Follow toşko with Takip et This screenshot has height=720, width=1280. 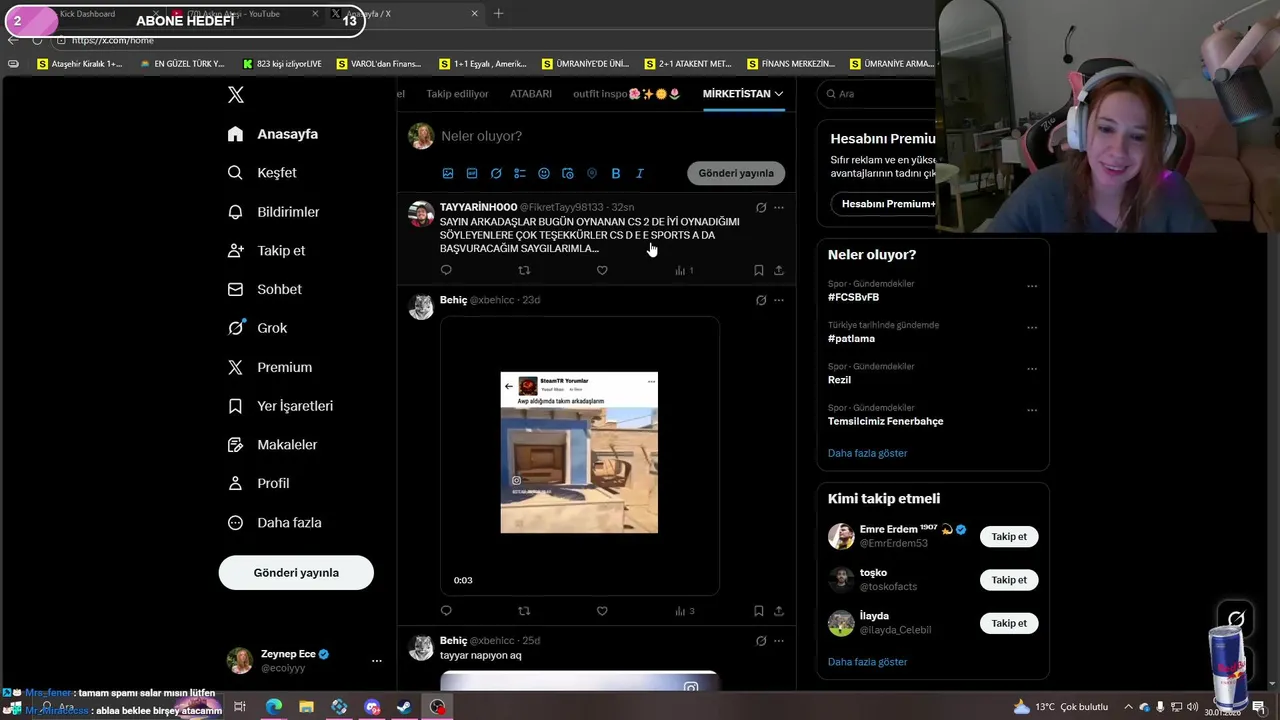(1009, 580)
